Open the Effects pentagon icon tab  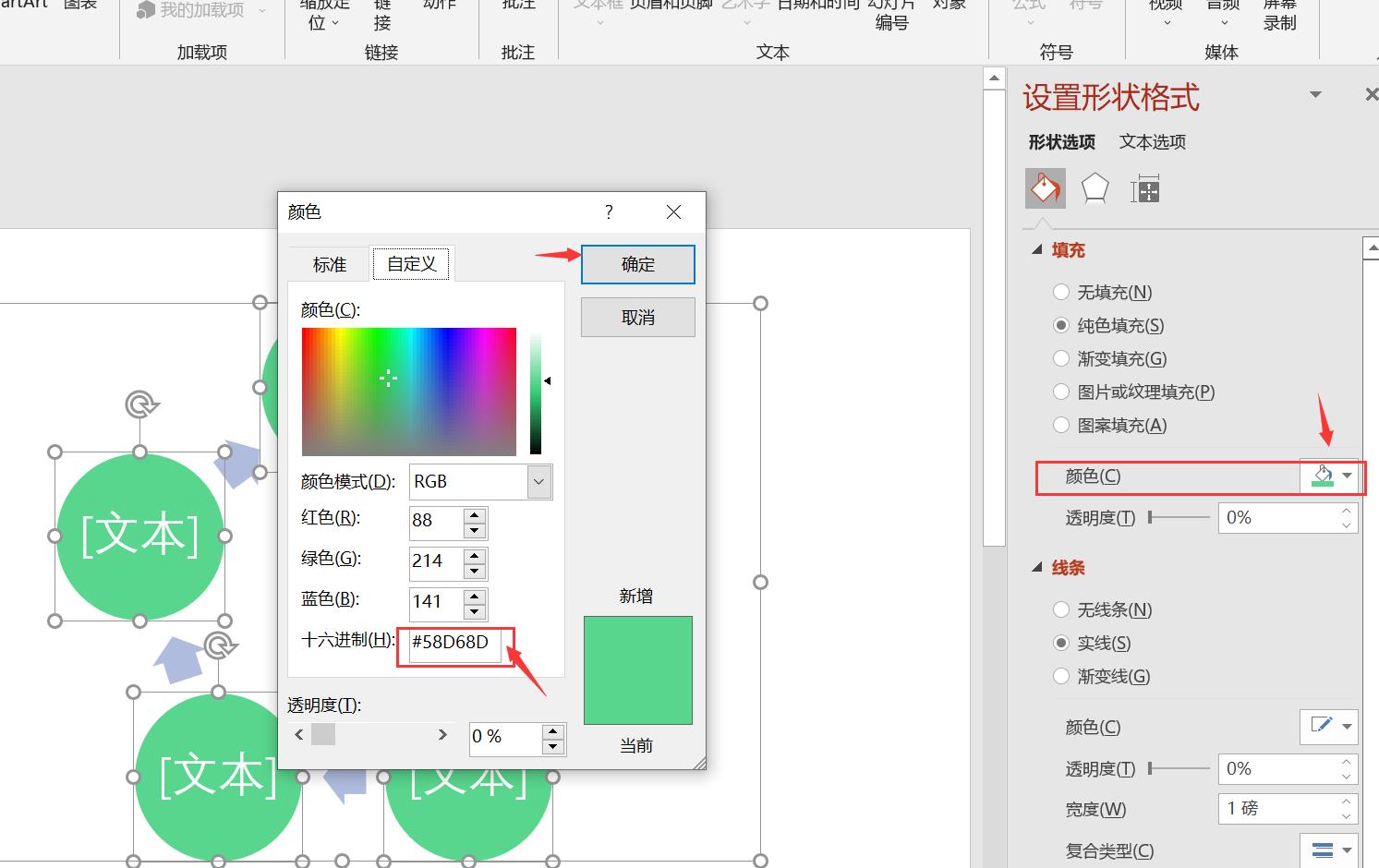pos(1095,189)
